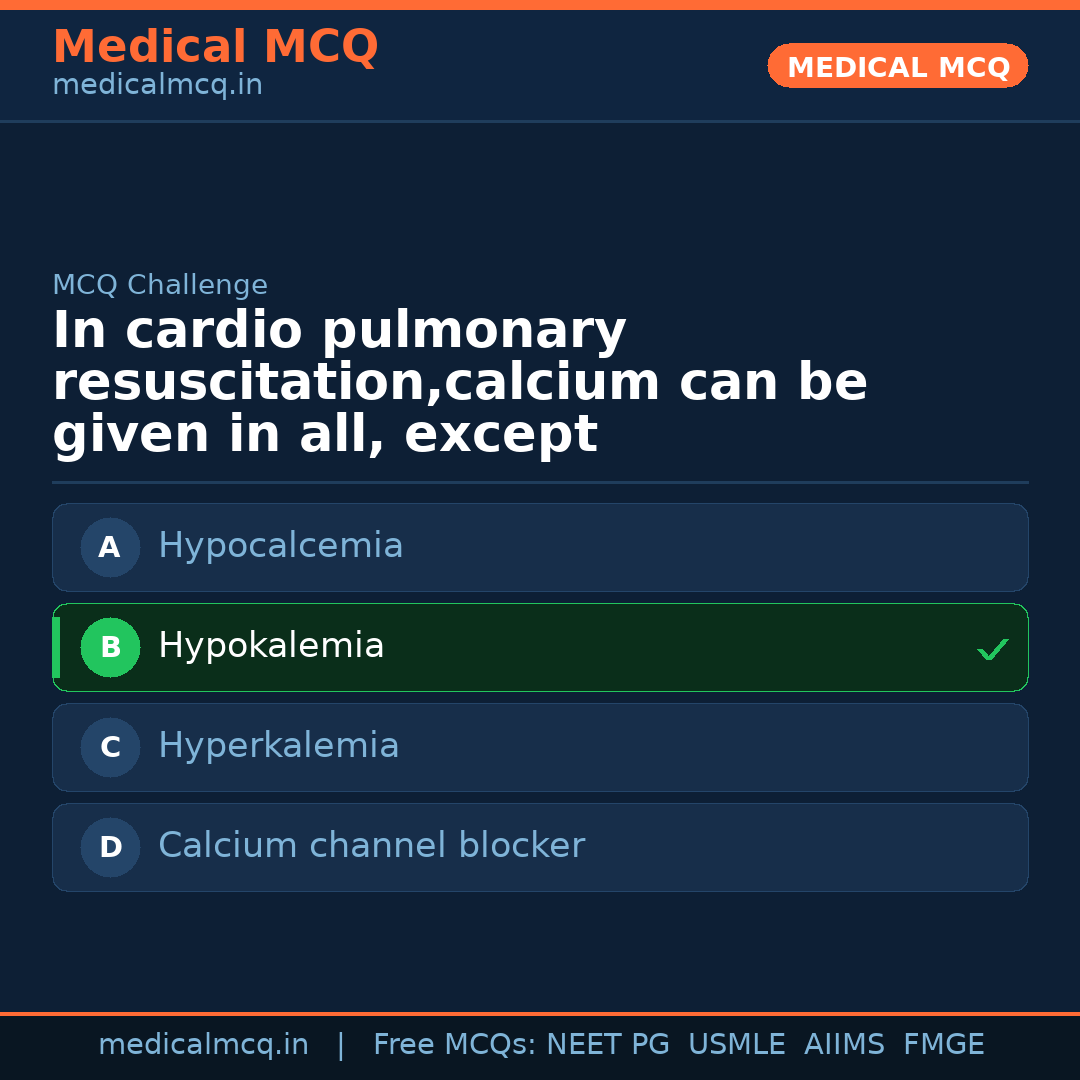Click the letter D option circle
Viewport: 1080px width, 1080px height.
pyautogui.click(x=110, y=847)
